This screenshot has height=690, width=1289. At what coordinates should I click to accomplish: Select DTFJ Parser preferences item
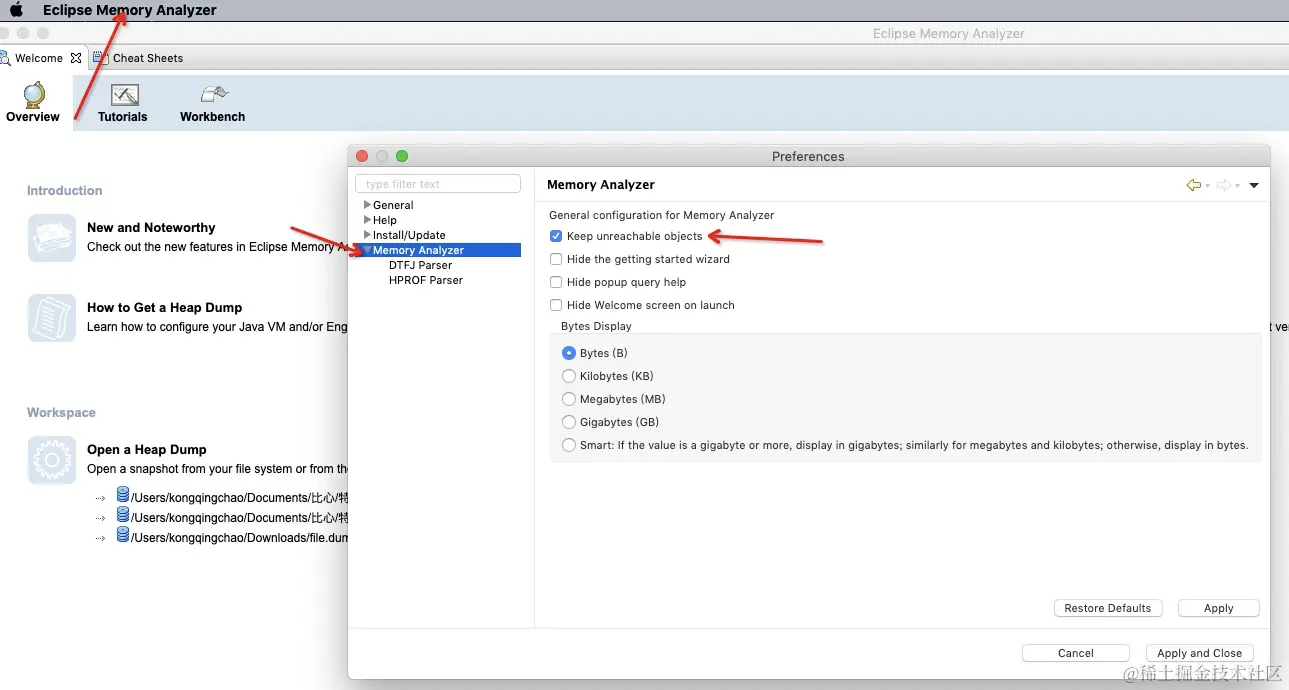coord(420,265)
